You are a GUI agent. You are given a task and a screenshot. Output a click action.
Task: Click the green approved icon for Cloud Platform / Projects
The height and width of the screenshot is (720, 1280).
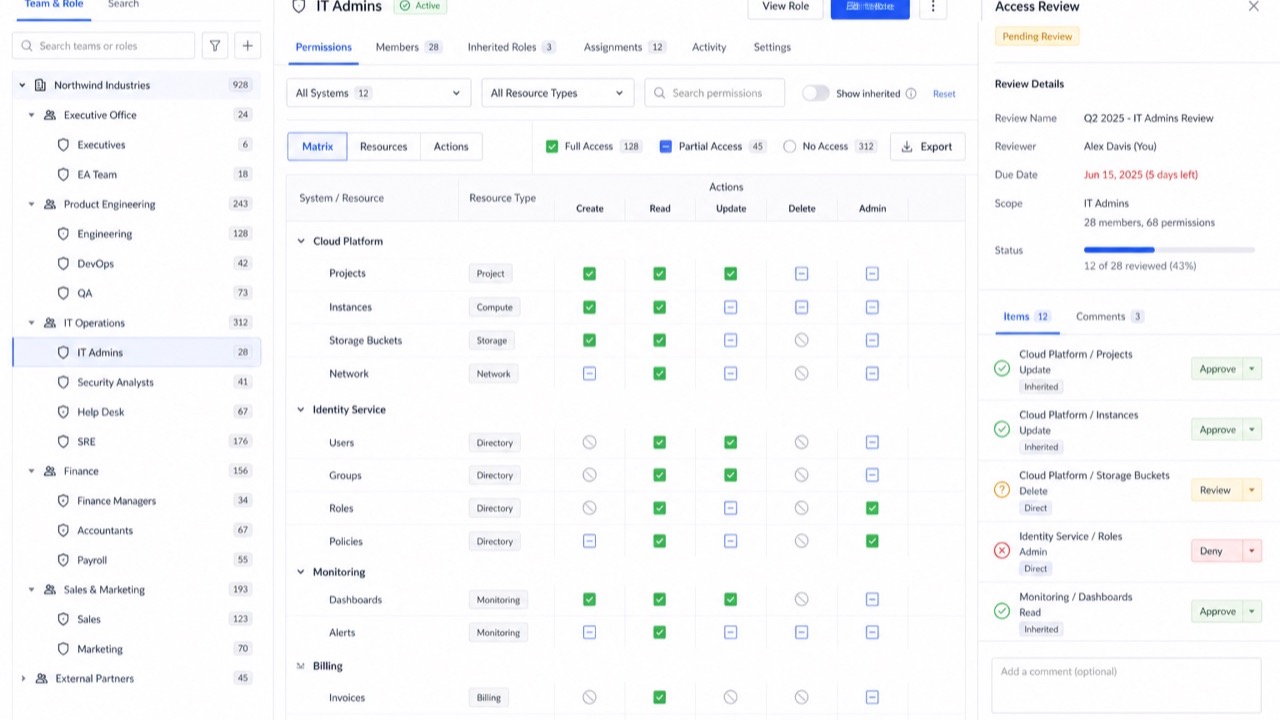coord(1002,369)
